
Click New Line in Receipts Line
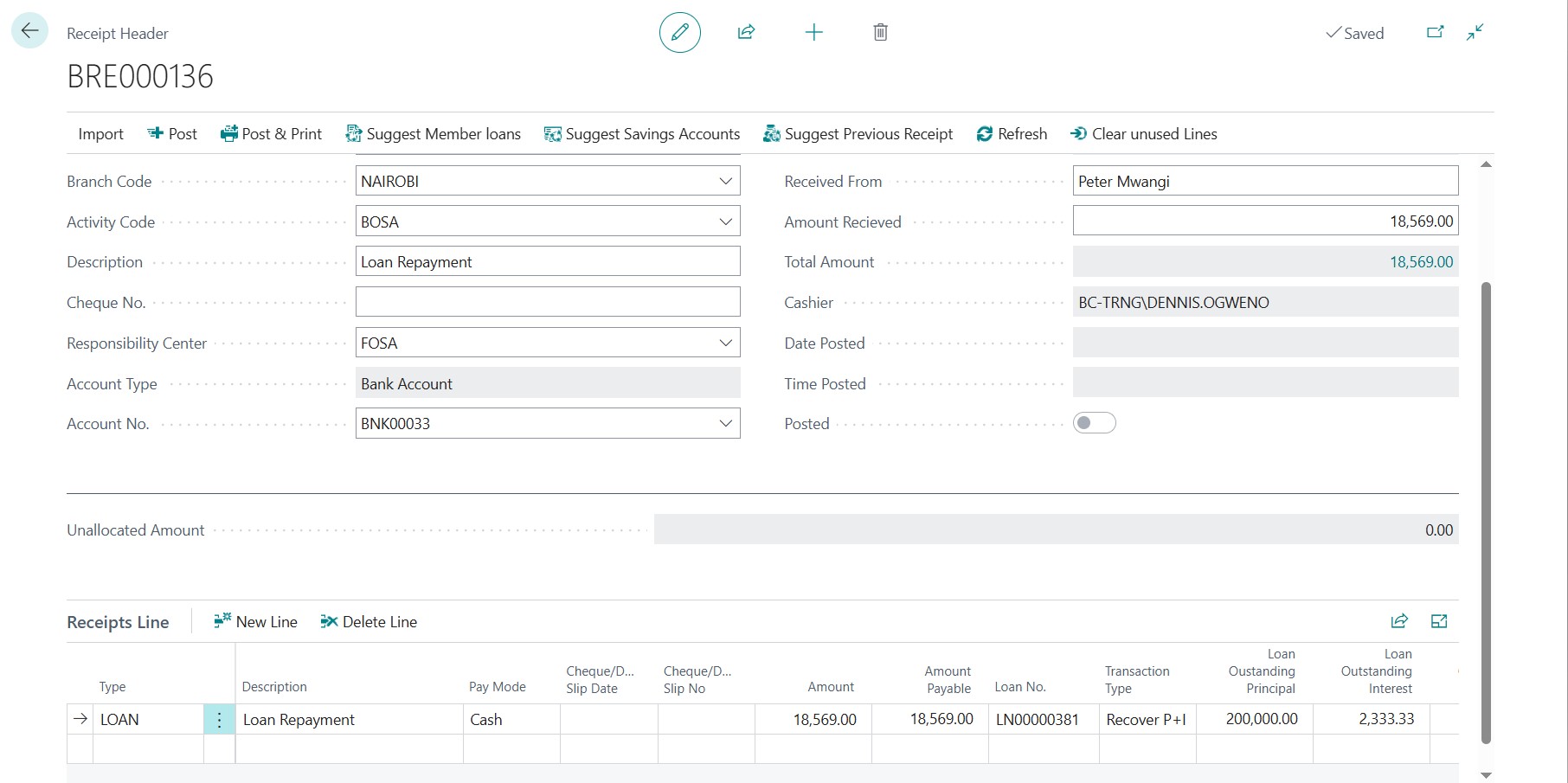(x=255, y=622)
